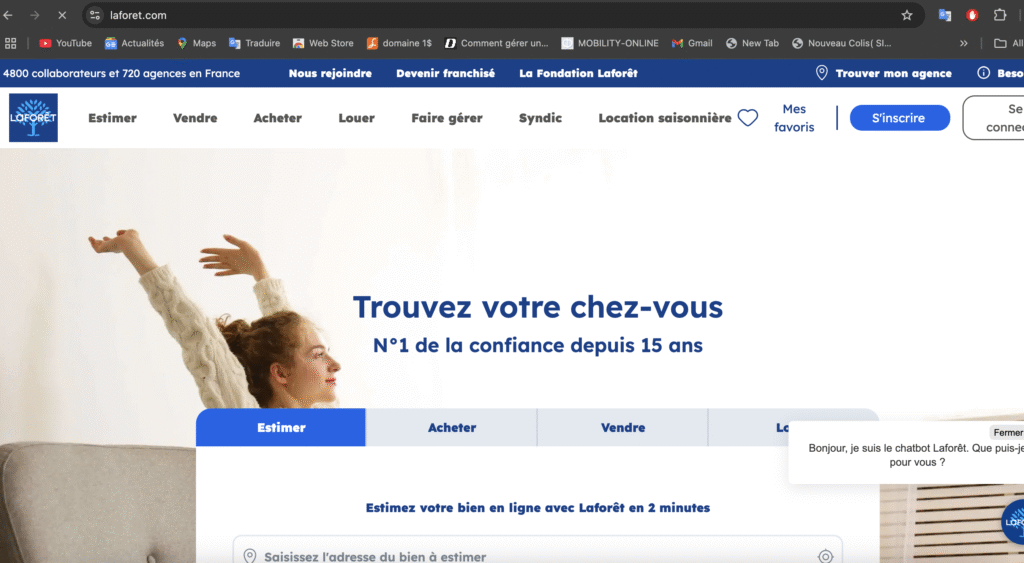
Task: Show more bookmarks with the chevron
Action: pyautogui.click(x=963, y=43)
